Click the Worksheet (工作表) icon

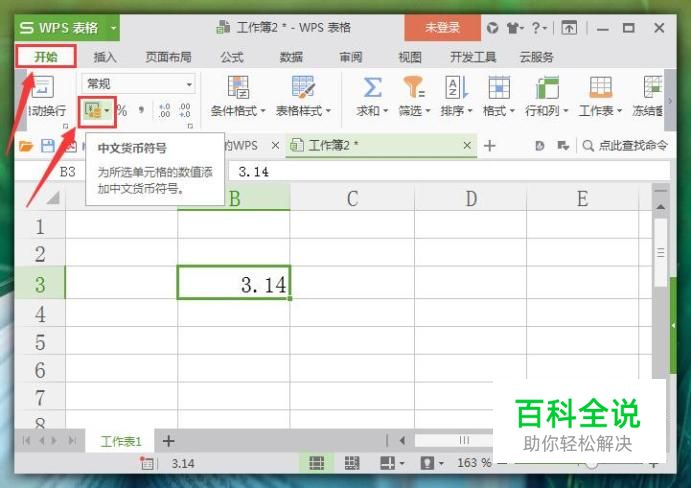coord(601,87)
